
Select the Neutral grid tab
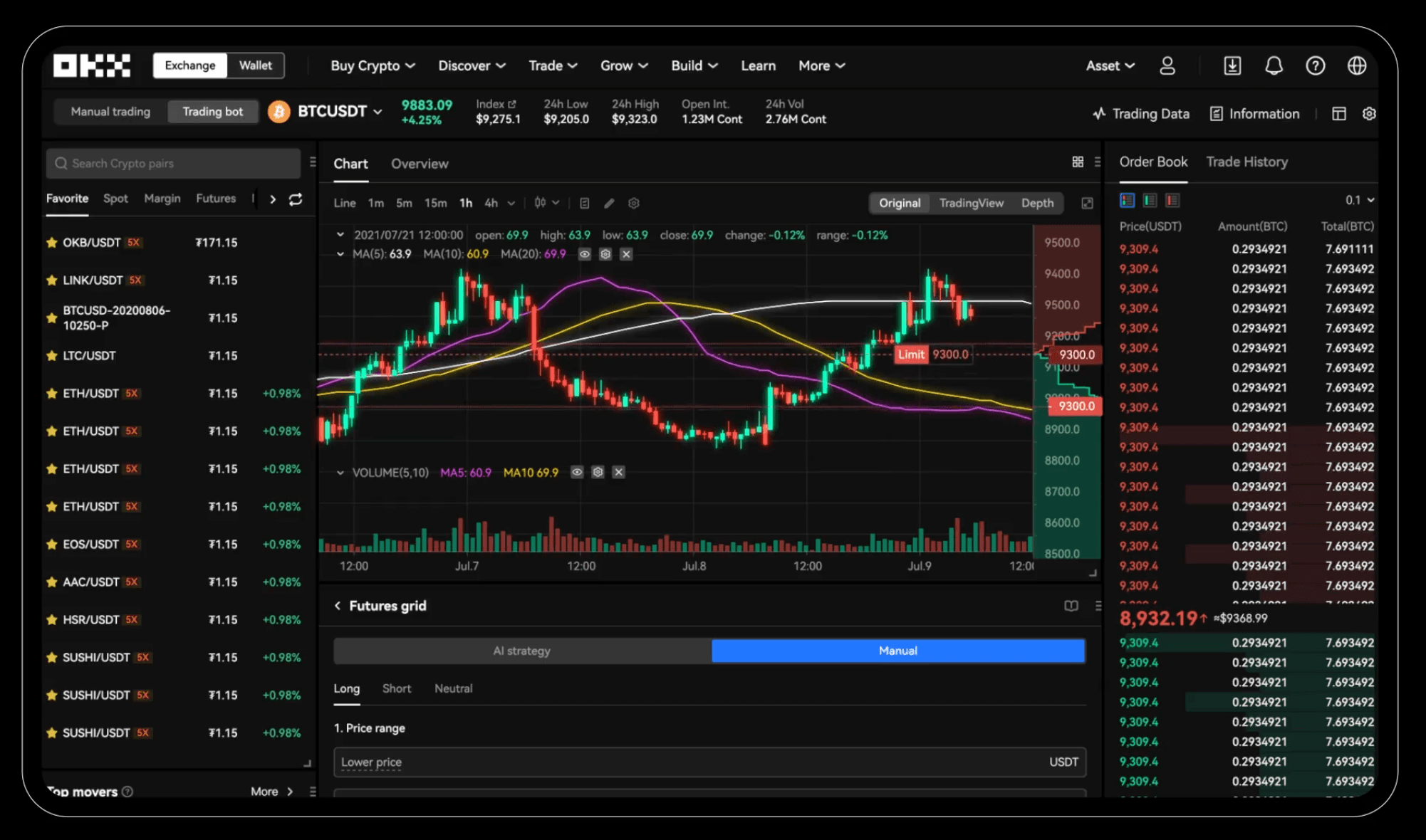(454, 688)
